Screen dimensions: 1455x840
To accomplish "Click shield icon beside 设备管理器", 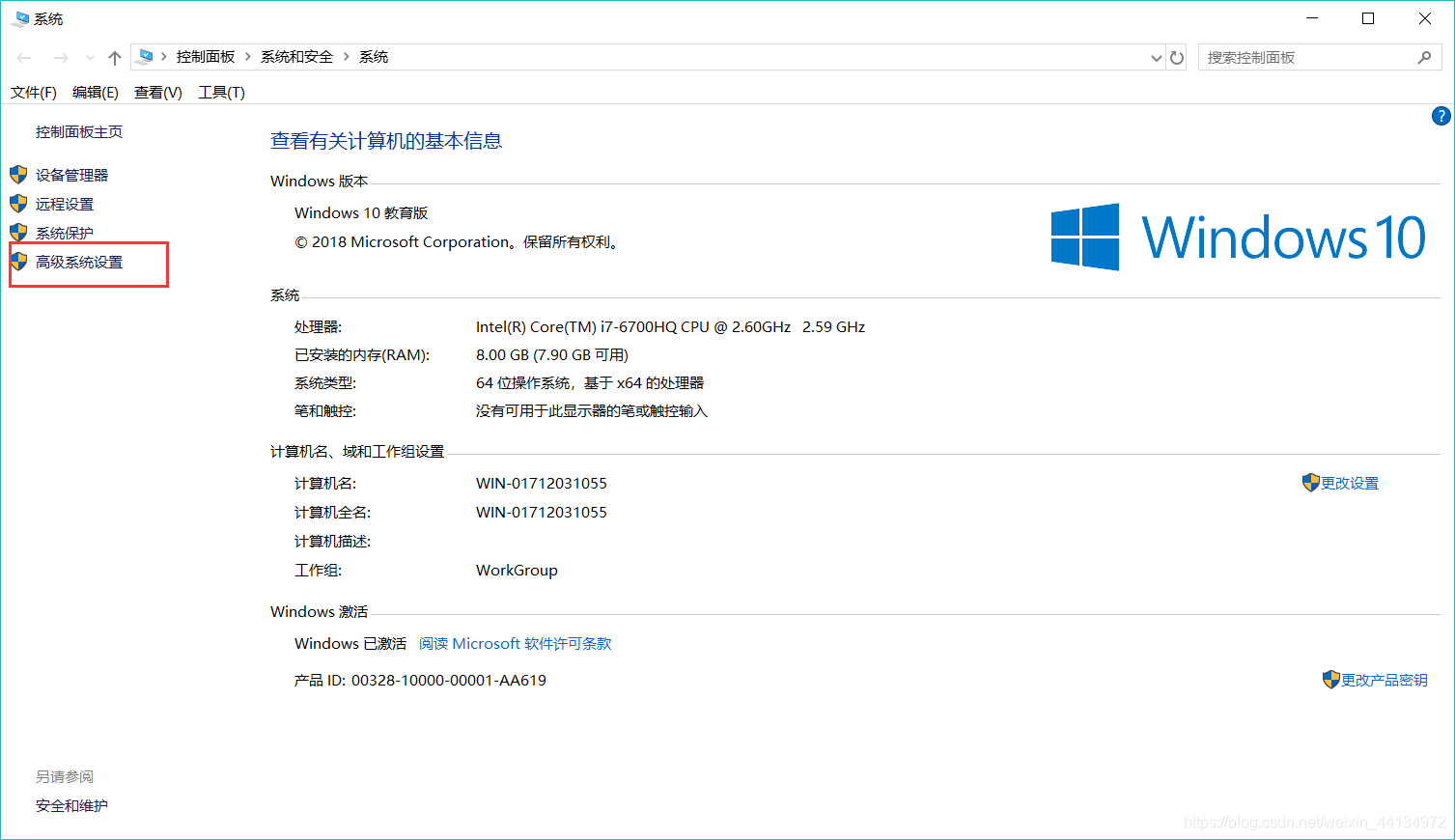I will [18, 175].
